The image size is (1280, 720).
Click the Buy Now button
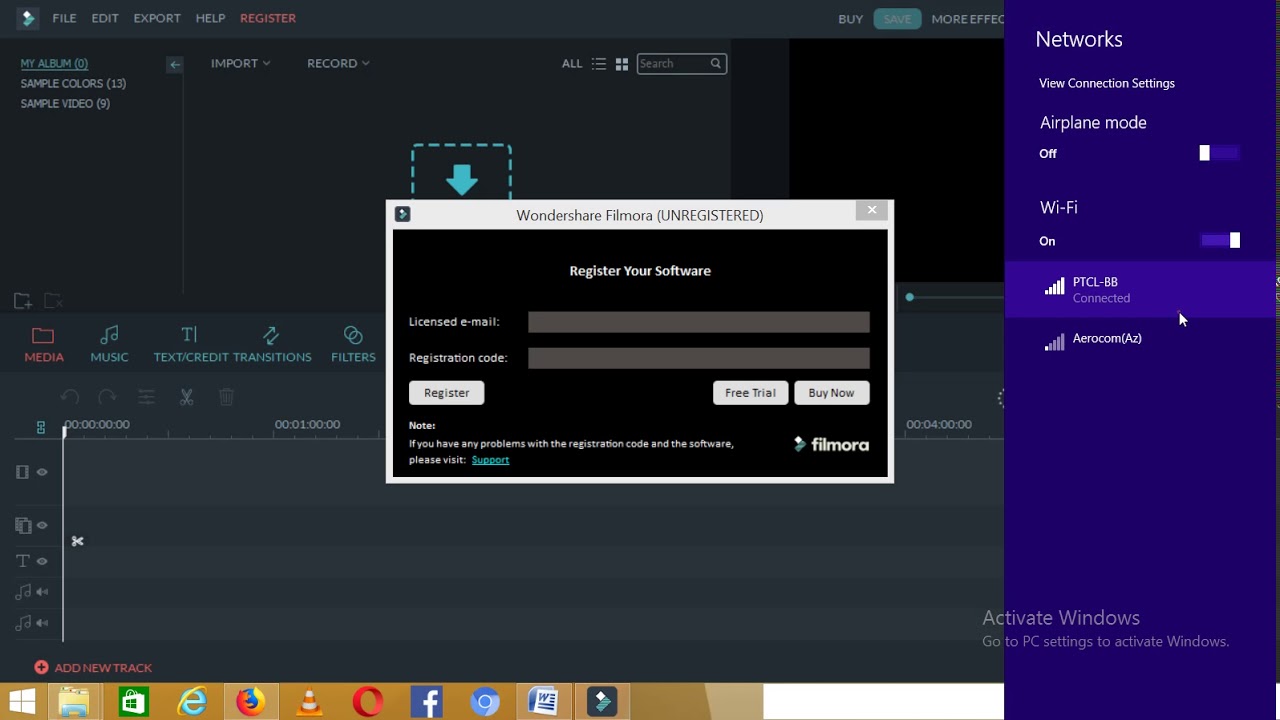(x=831, y=393)
